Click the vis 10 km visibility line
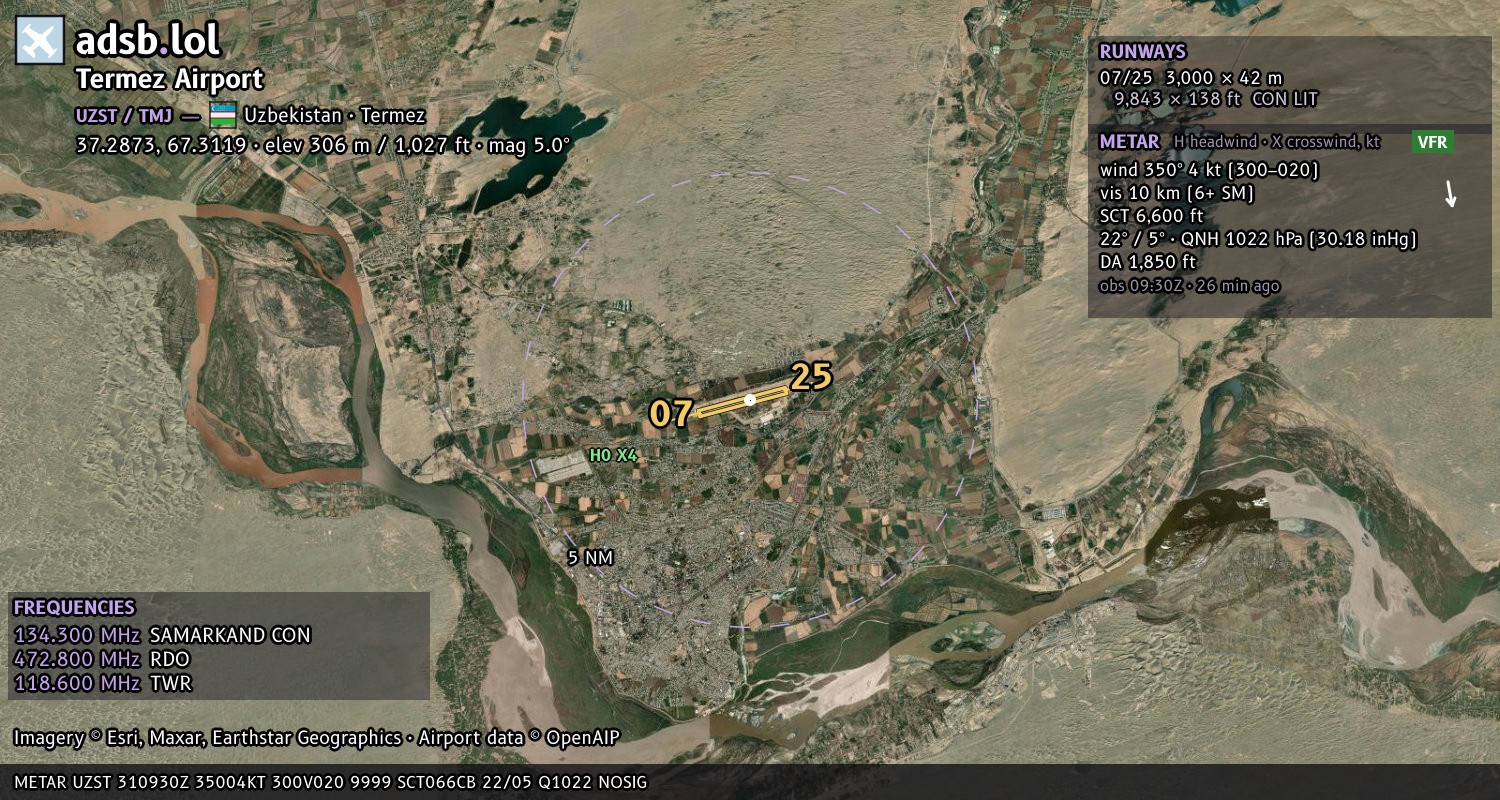The image size is (1500, 800). point(1177,193)
